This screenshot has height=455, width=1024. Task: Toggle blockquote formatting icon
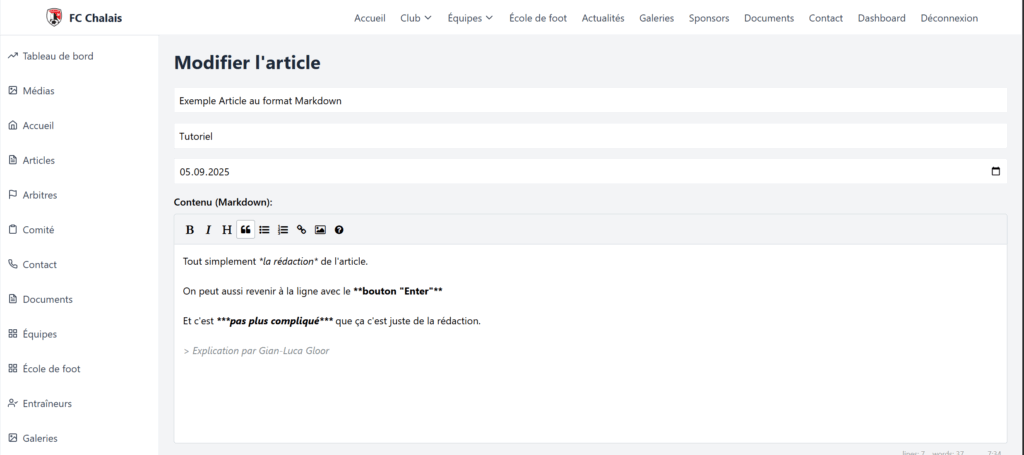246,230
